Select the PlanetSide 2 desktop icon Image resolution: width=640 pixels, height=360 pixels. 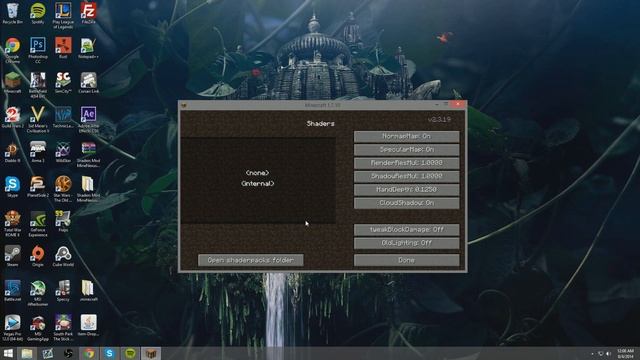point(38,187)
